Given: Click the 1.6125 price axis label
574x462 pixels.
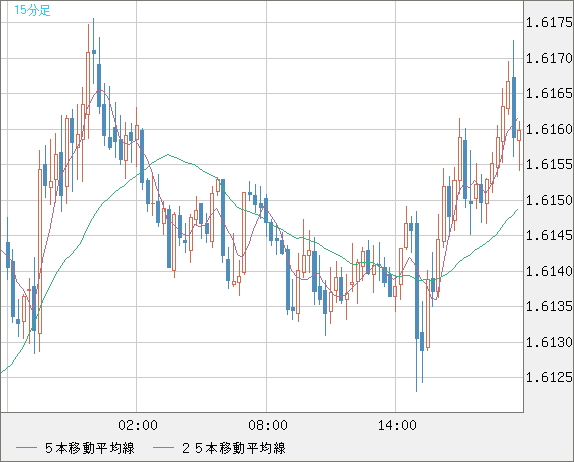Looking at the screenshot, I should pos(549,377).
